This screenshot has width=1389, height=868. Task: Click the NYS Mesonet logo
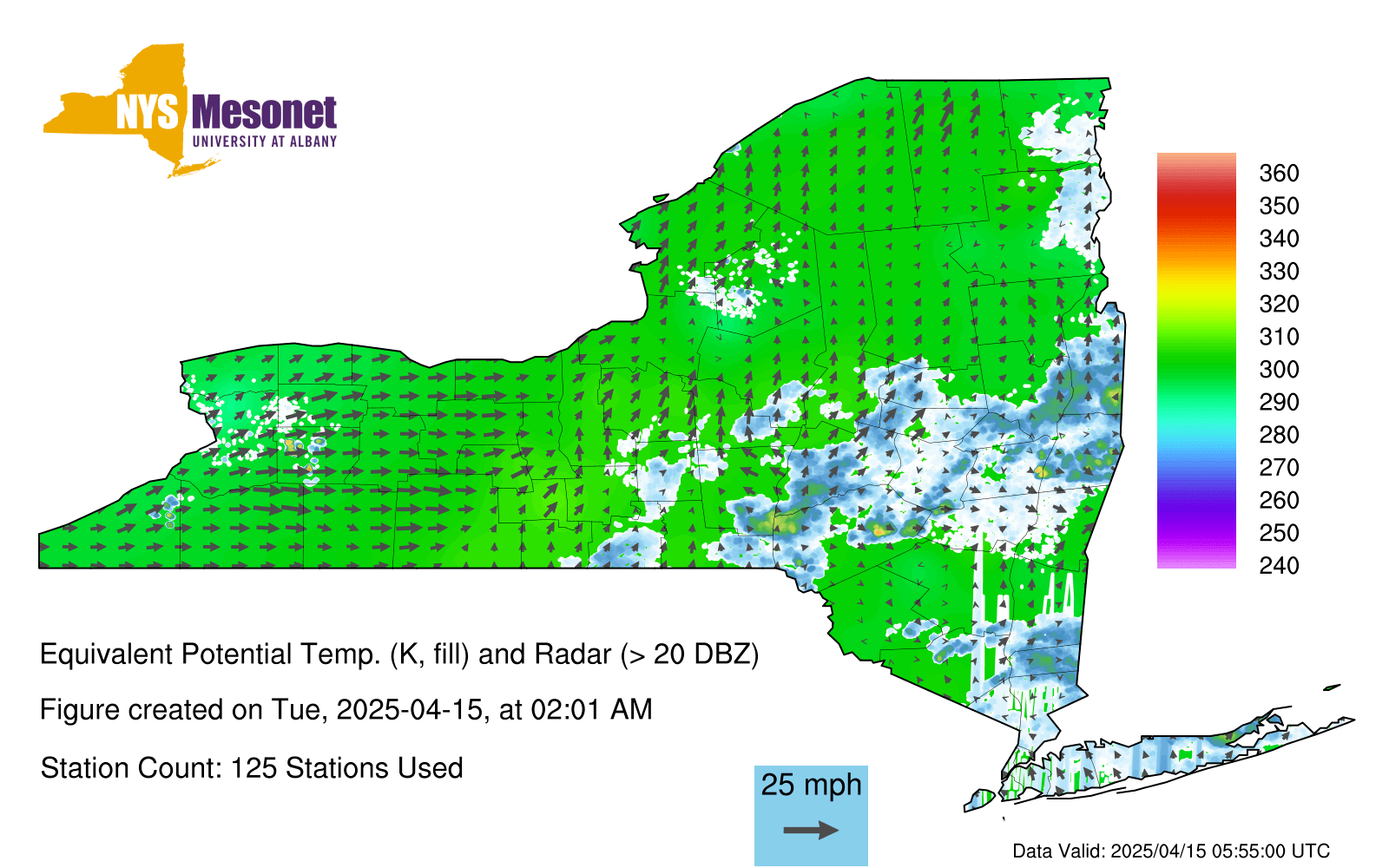click(x=190, y=111)
